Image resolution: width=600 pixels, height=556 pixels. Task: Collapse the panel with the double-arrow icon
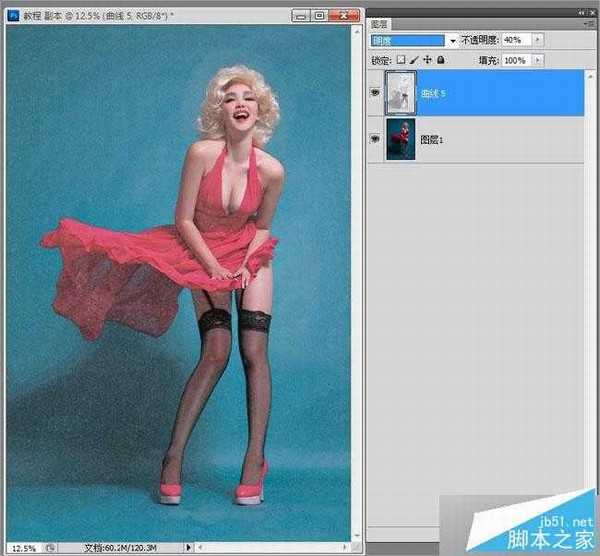581,13
